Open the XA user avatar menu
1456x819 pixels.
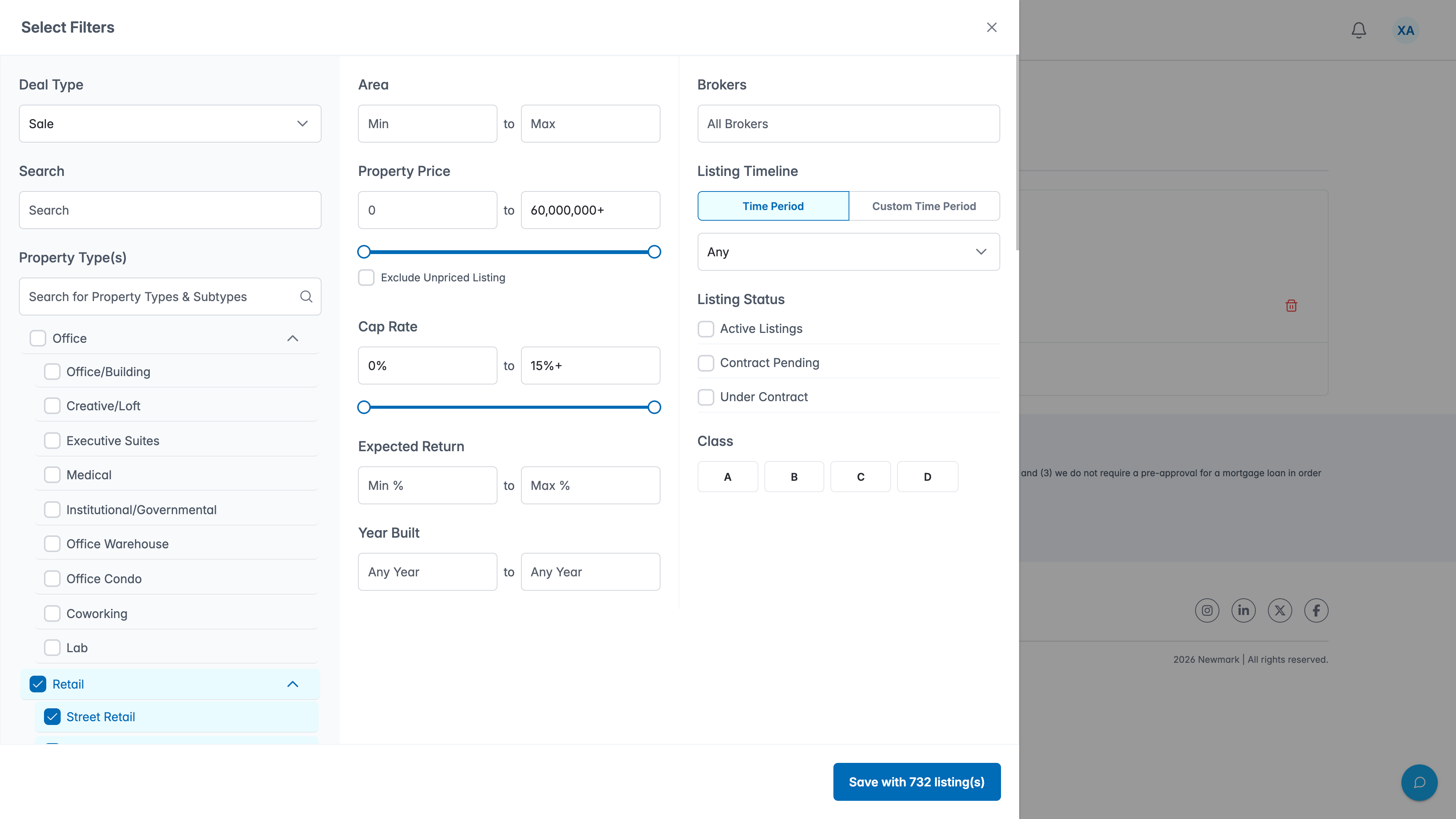[1405, 30]
